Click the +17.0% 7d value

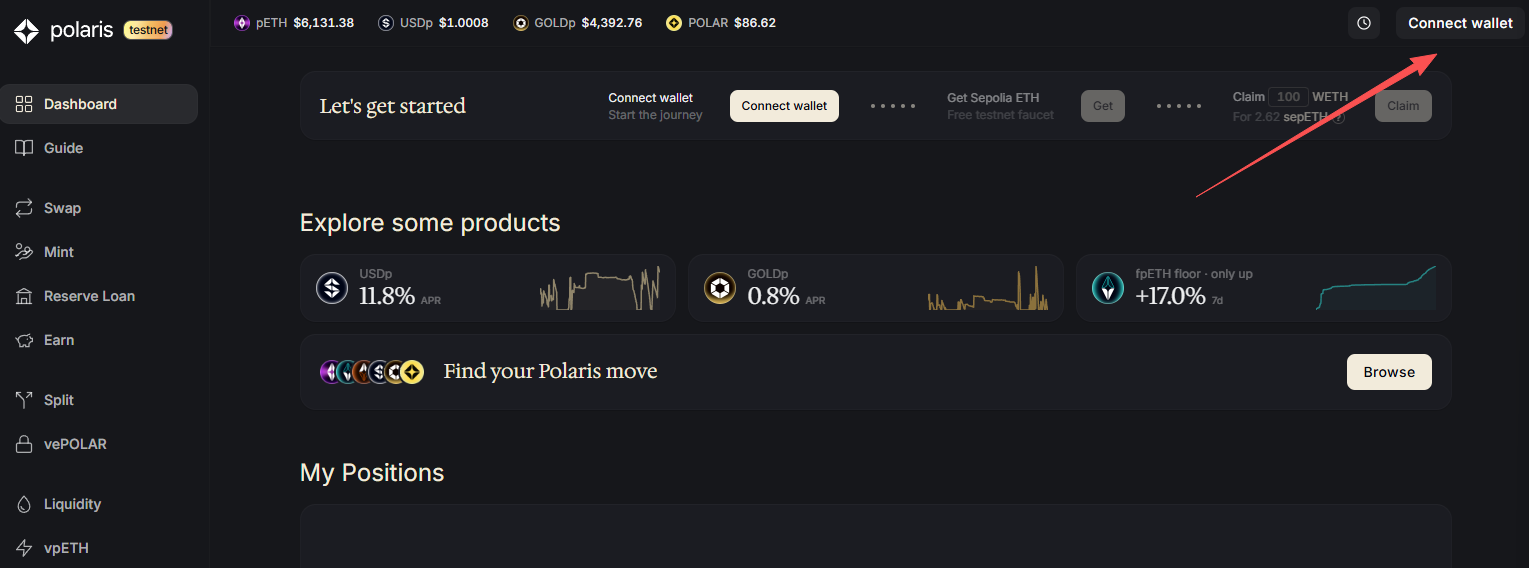[1170, 296]
